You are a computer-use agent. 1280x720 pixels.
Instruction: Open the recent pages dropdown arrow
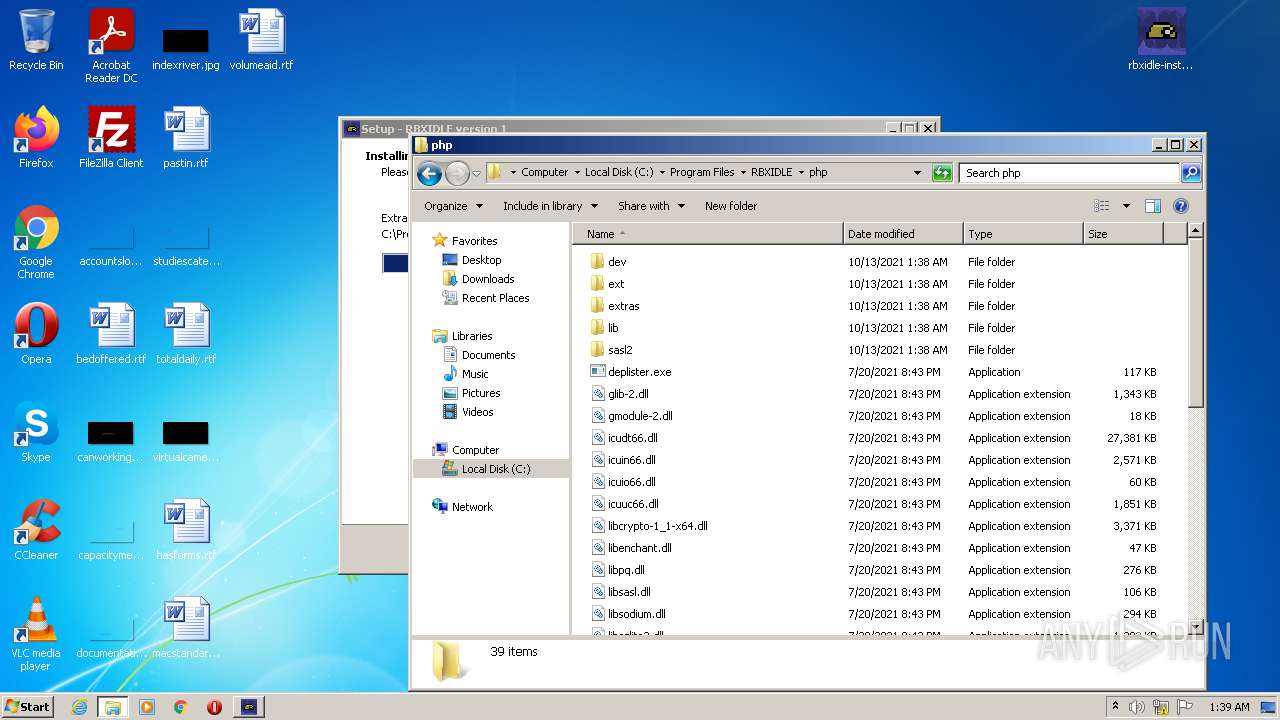pyautogui.click(x=477, y=173)
